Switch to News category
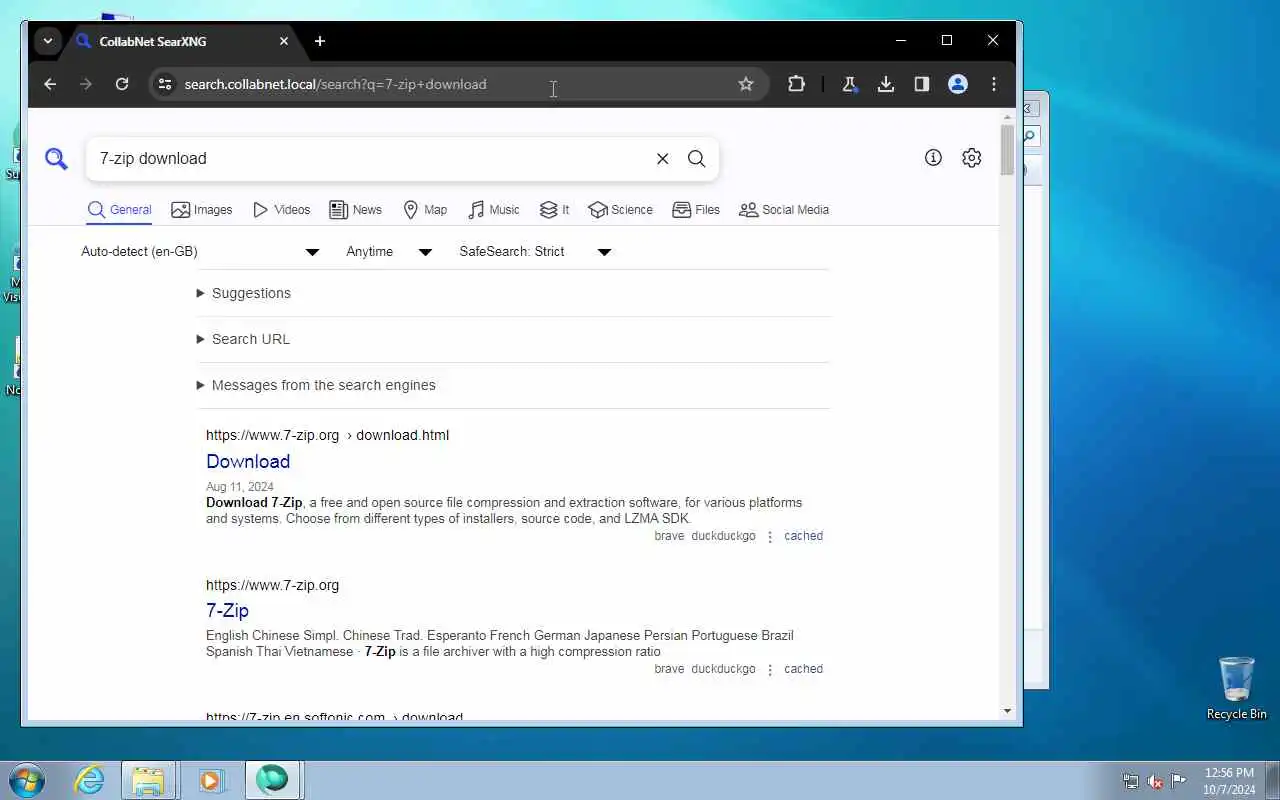The image size is (1280, 800). [355, 209]
